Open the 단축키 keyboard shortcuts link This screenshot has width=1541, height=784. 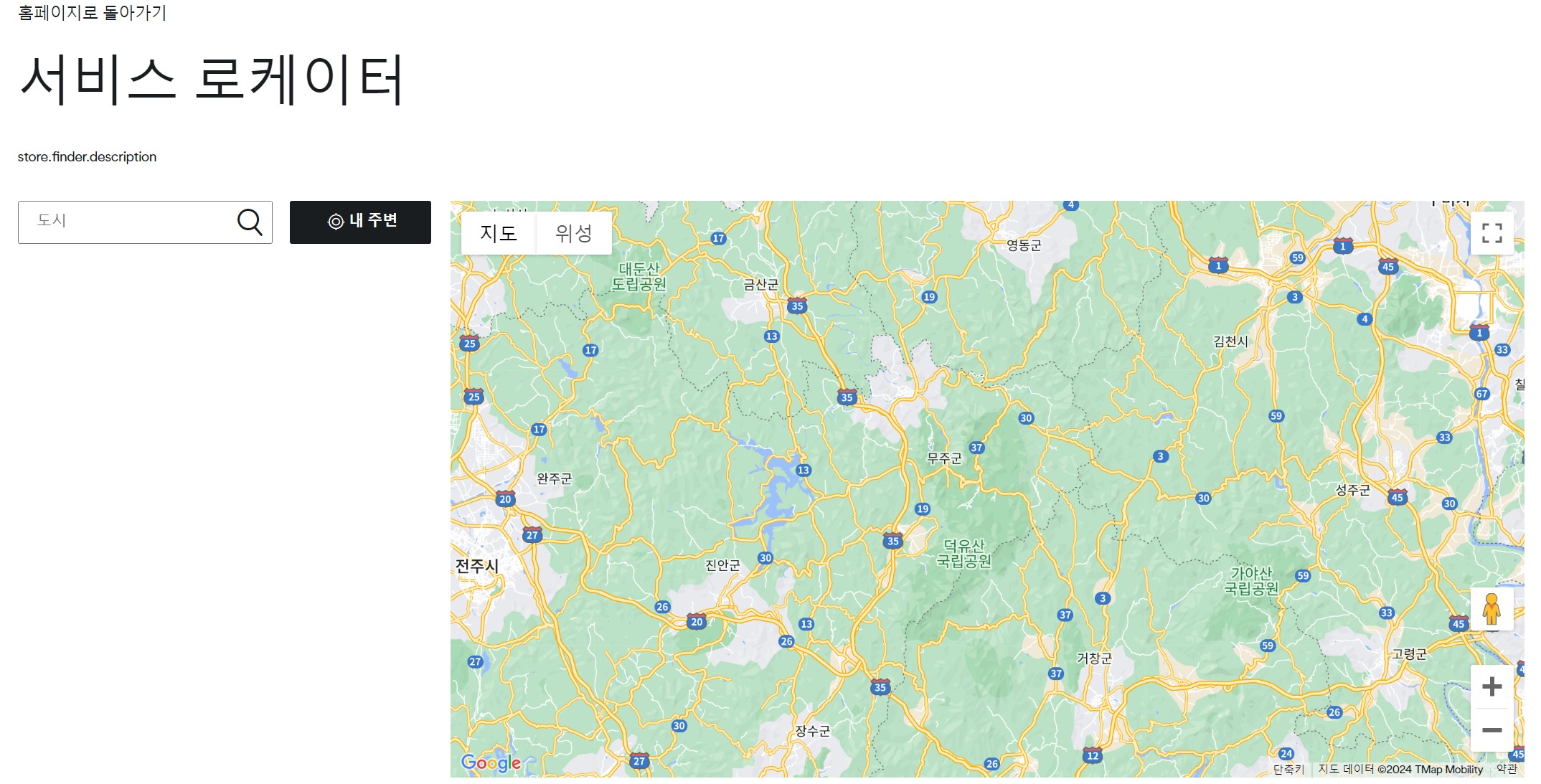[1288, 769]
